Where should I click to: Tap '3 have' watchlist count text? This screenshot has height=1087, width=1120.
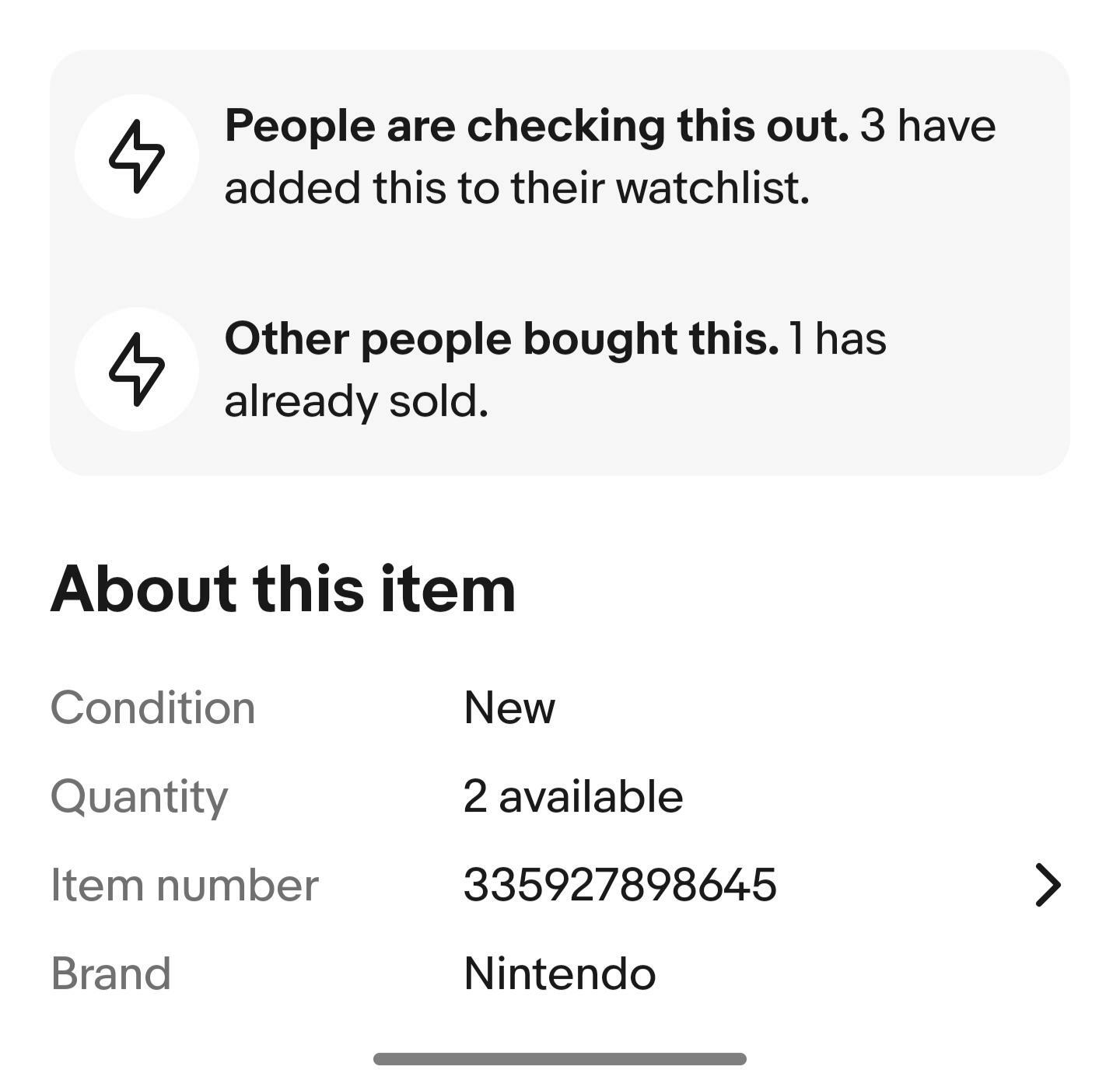click(x=928, y=126)
